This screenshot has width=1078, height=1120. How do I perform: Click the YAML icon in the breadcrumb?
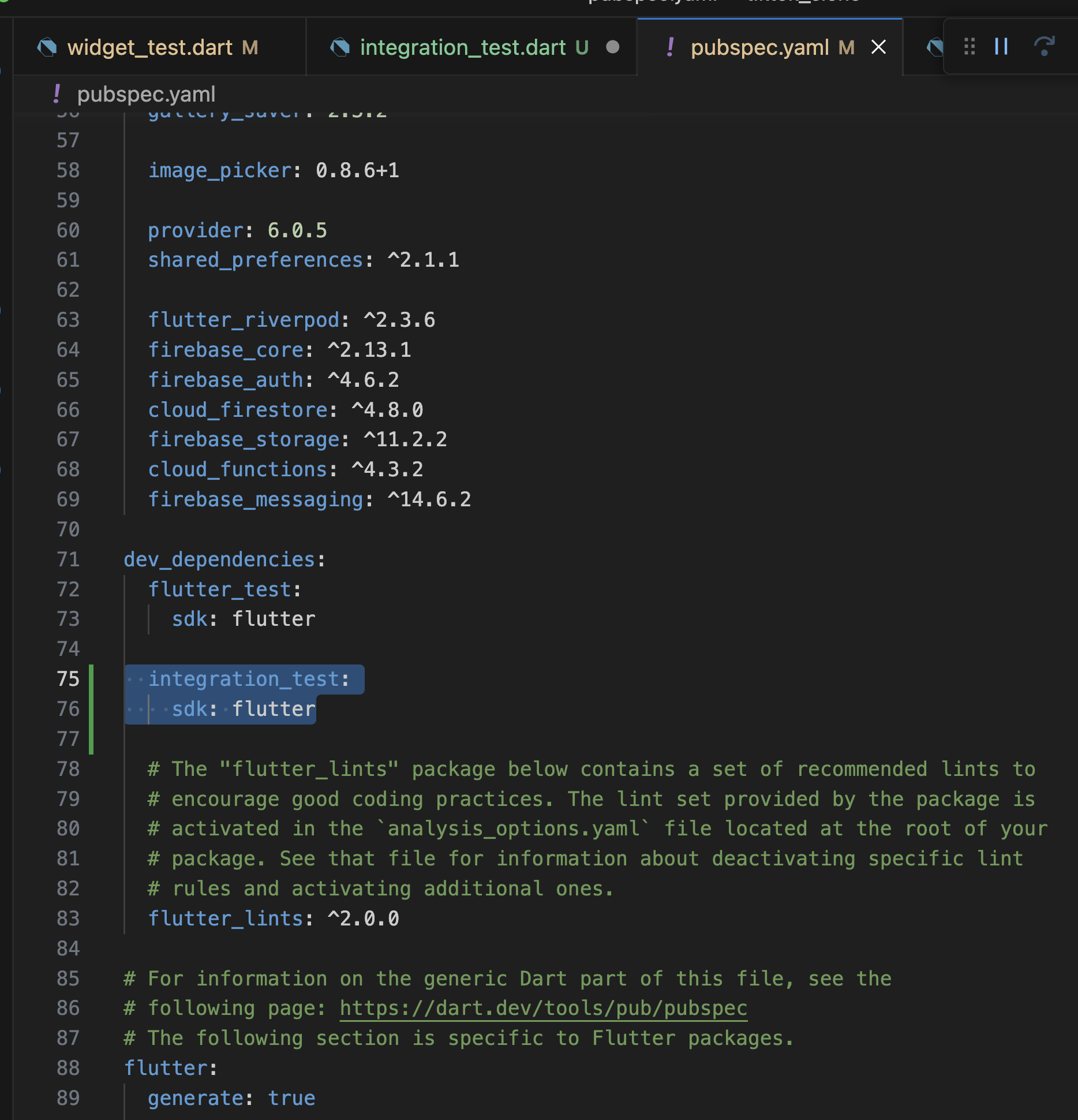coord(57,94)
